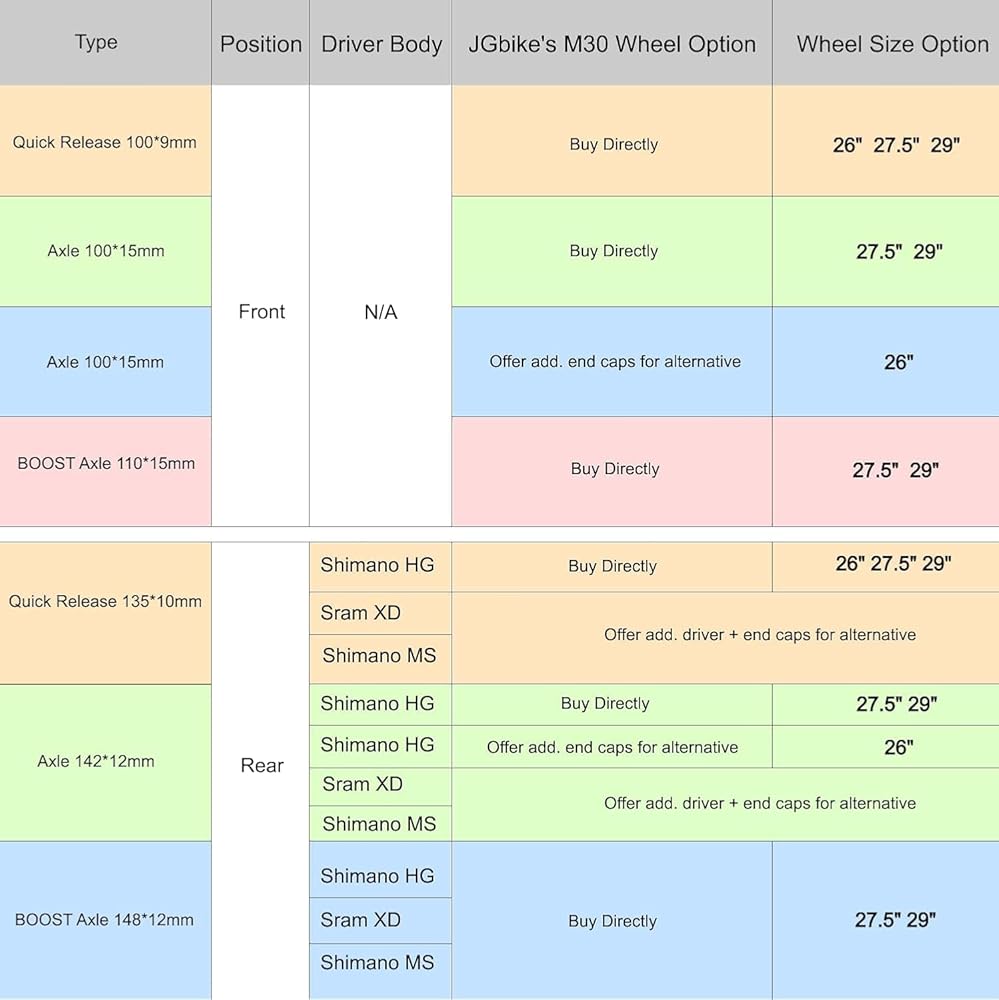
Task: Select the "Quick Release 100*9mm" type cell
Action: pos(105,142)
